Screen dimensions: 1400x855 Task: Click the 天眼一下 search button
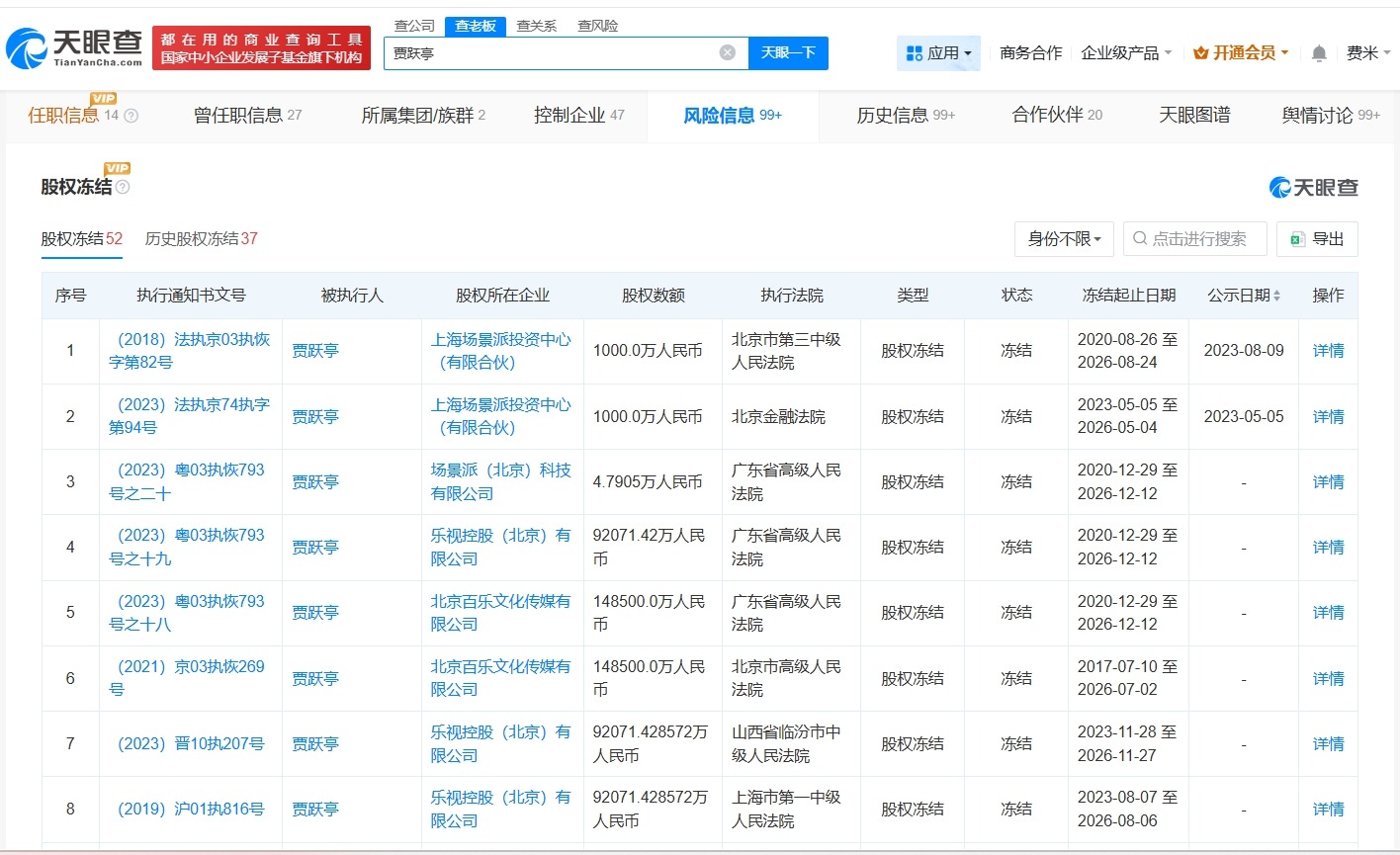788,52
